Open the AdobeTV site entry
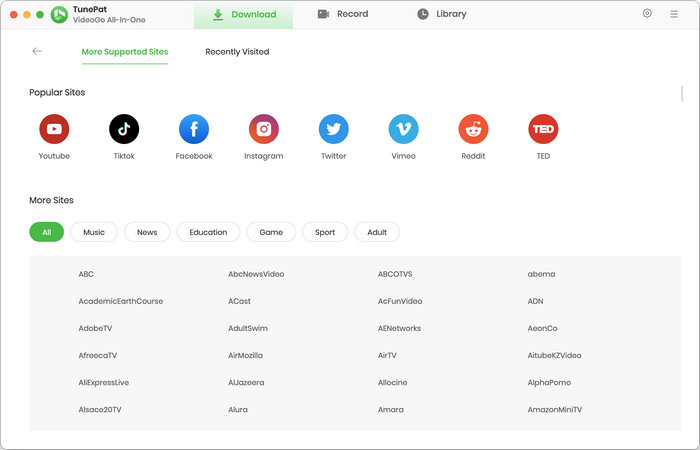The width and height of the screenshot is (700, 450). 95,328
